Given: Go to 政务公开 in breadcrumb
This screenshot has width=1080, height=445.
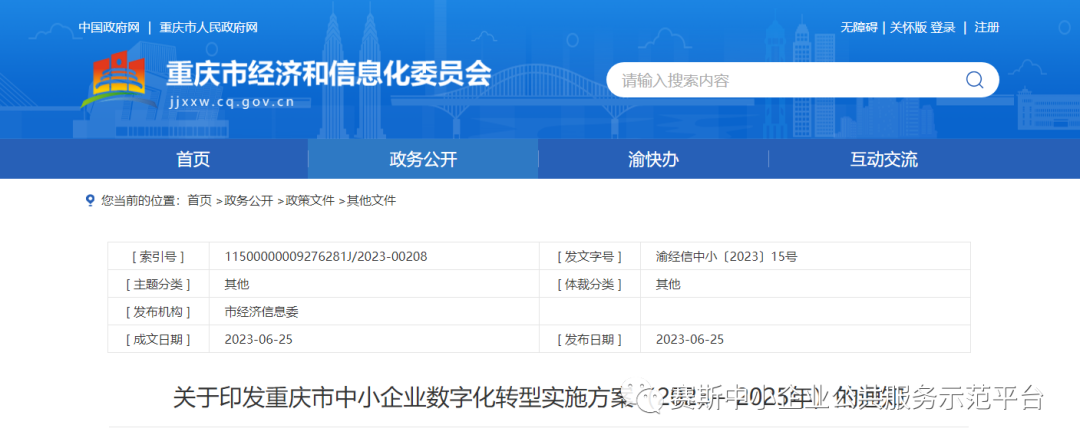Looking at the screenshot, I should point(248,200).
